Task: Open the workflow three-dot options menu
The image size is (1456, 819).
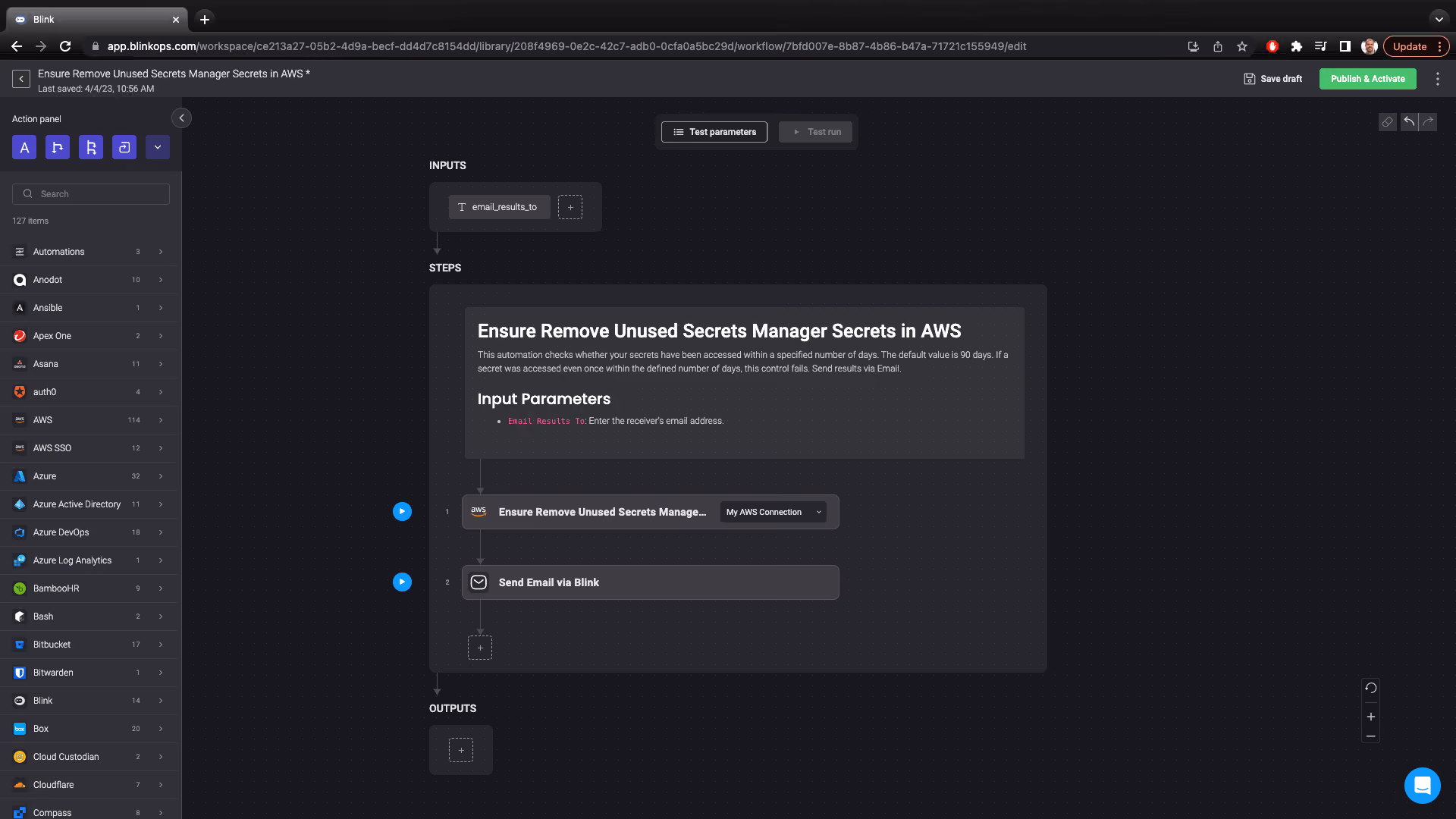Action: pyautogui.click(x=1437, y=79)
